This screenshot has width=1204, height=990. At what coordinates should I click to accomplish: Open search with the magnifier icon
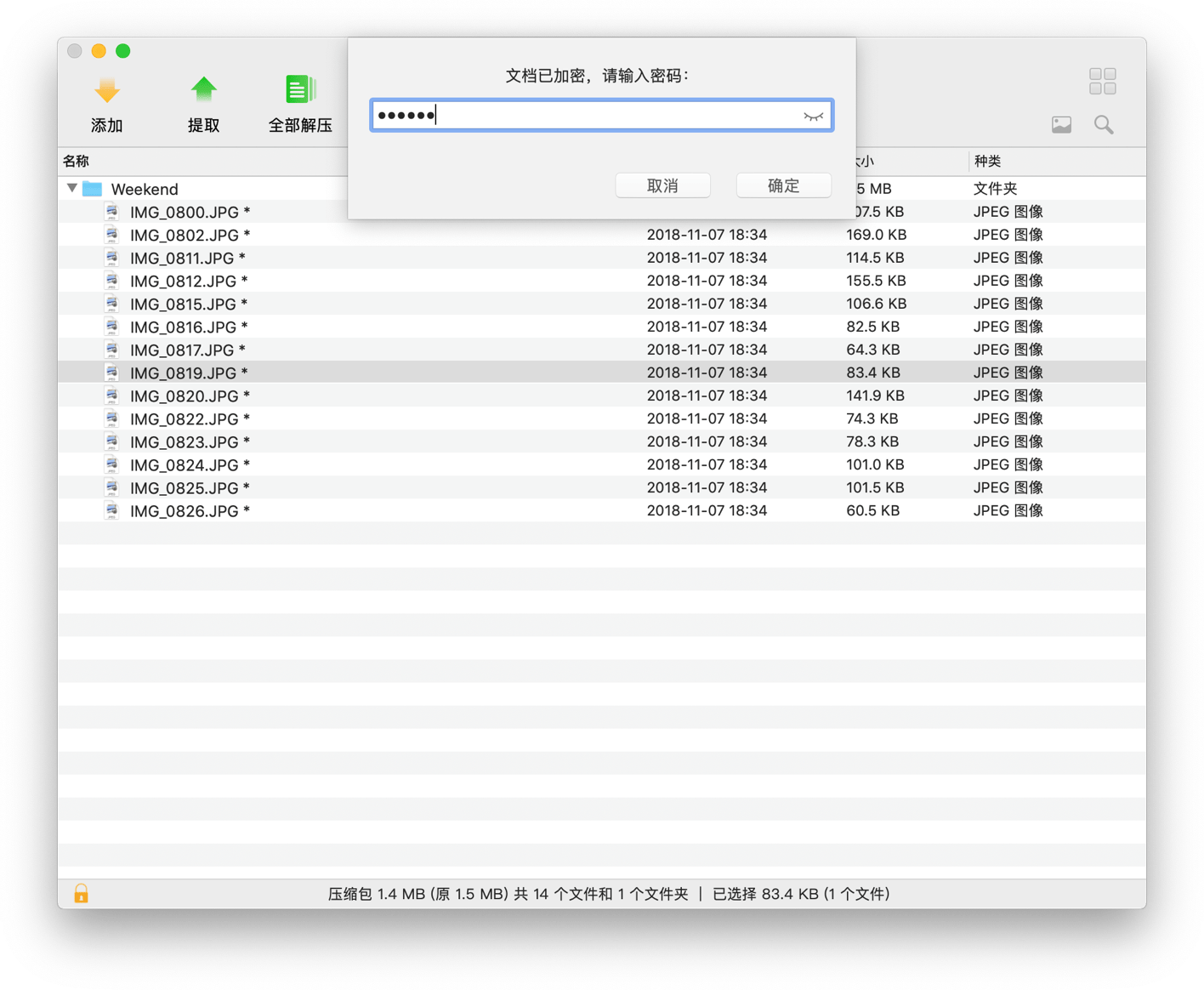tap(1104, 124)
